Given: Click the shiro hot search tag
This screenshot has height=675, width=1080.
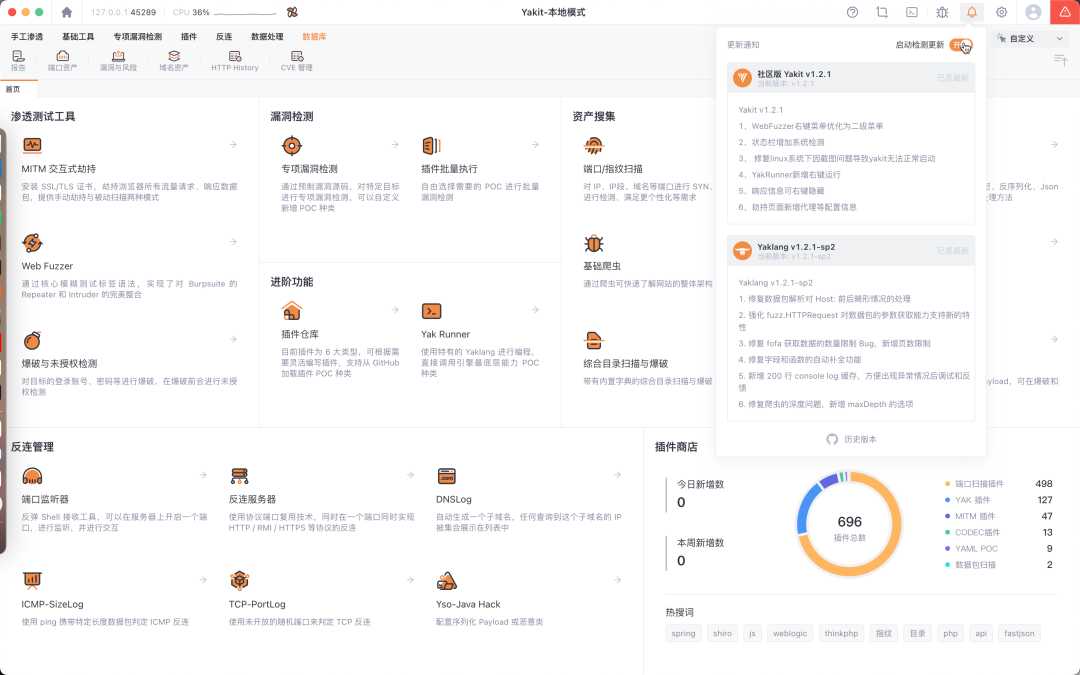Looking at the screenshot, I should pos(723,633).
